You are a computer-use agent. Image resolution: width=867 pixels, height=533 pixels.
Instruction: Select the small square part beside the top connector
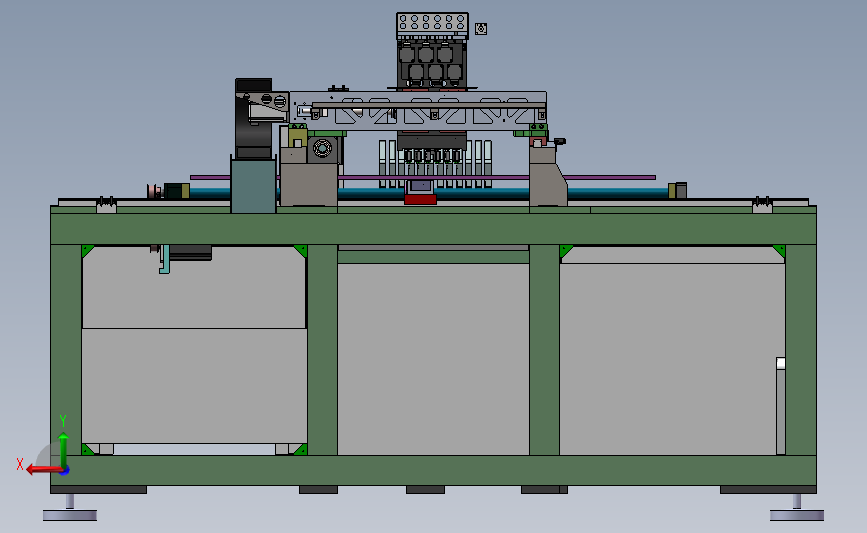(x=481, y=29)
